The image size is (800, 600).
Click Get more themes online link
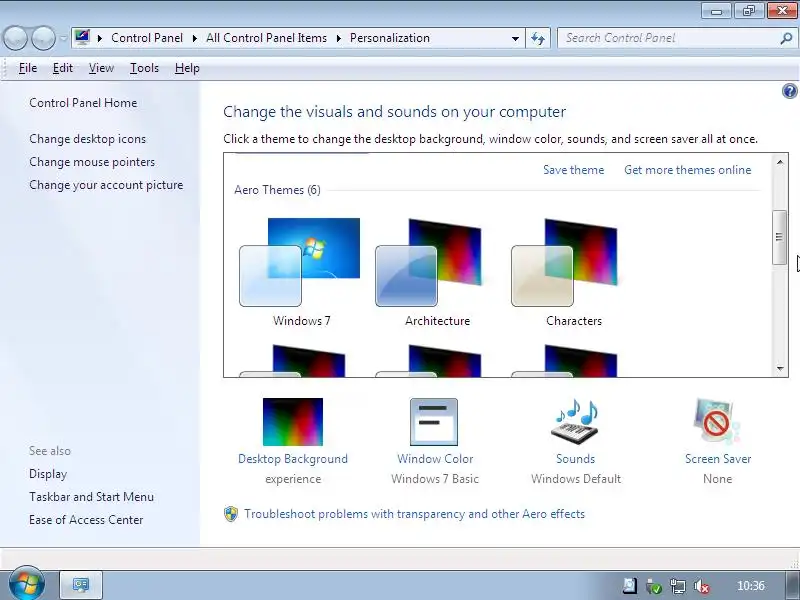(687, 170)
